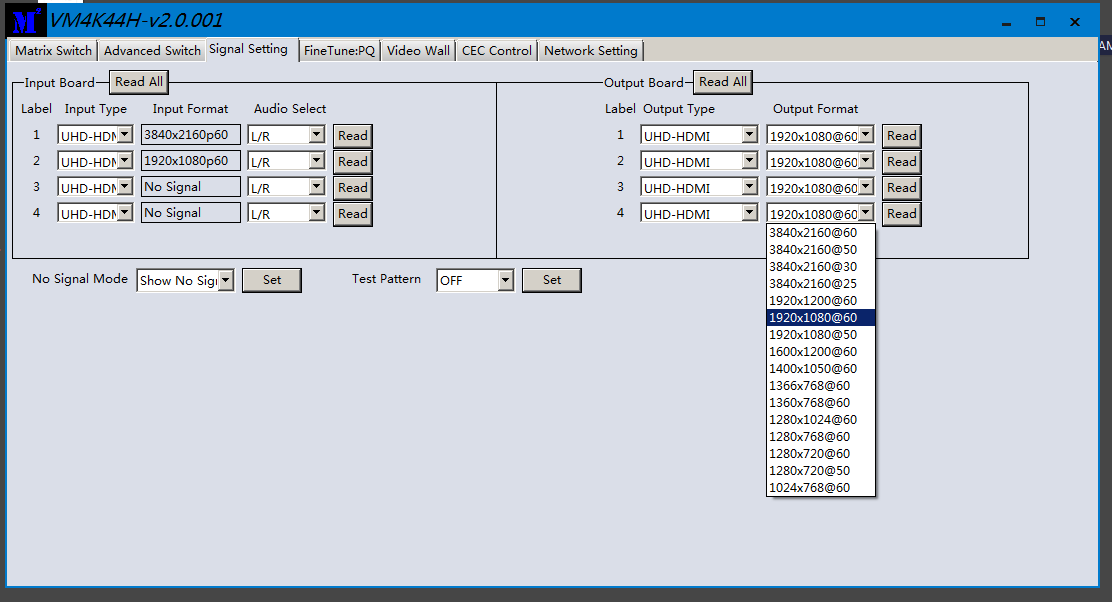1112x602 pixels.
Task: Click Set button next to No Signal Mode
Action: click(272, 280)
